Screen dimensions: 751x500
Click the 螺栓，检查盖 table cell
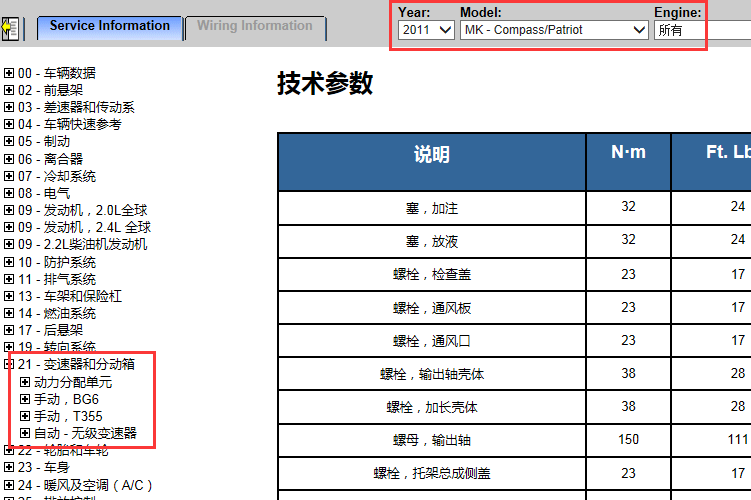[432, 274]
